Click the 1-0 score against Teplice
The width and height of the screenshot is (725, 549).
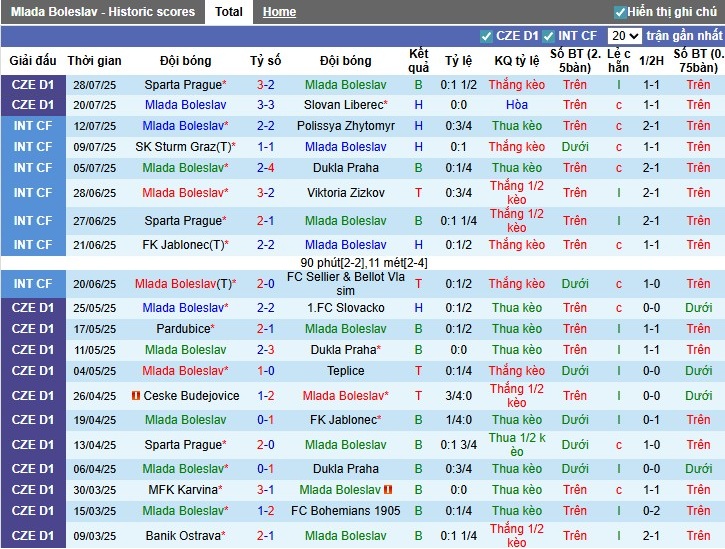(x=265, y=371)
